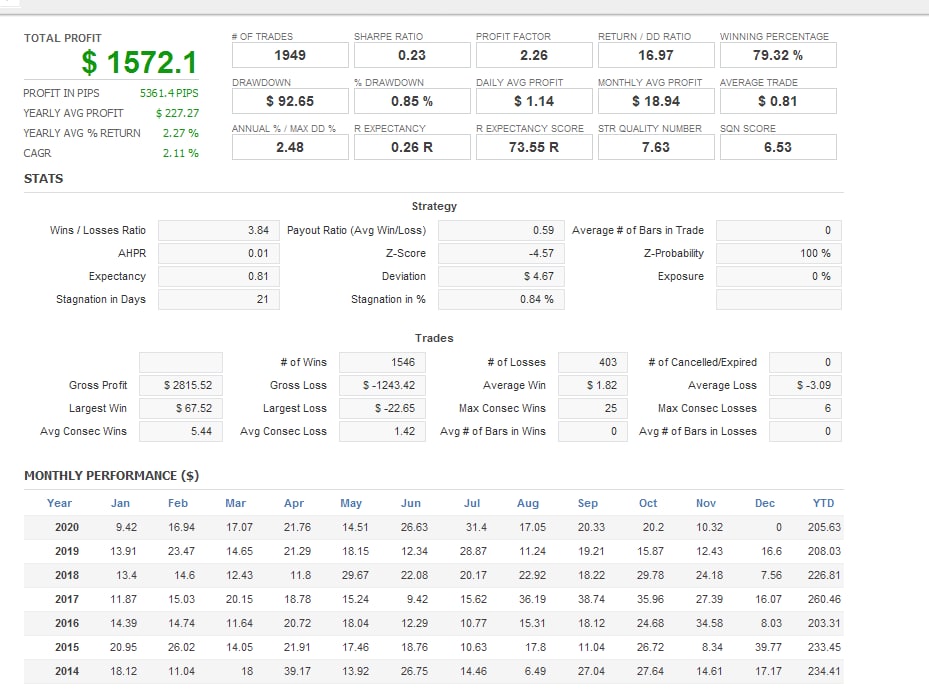Select the 2020 row year label
The width and height of the screenshot is (929, 698).
(x=67, y=528)
